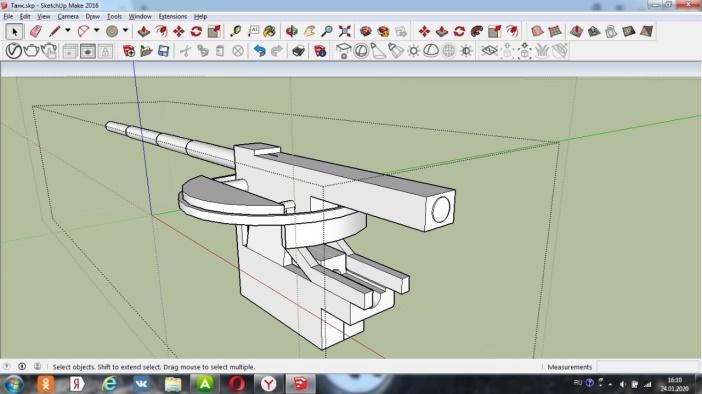Viewport: 702px width, 394px height.
Task: Open Opera from the Windows taskbar
Action: (237, 384)
